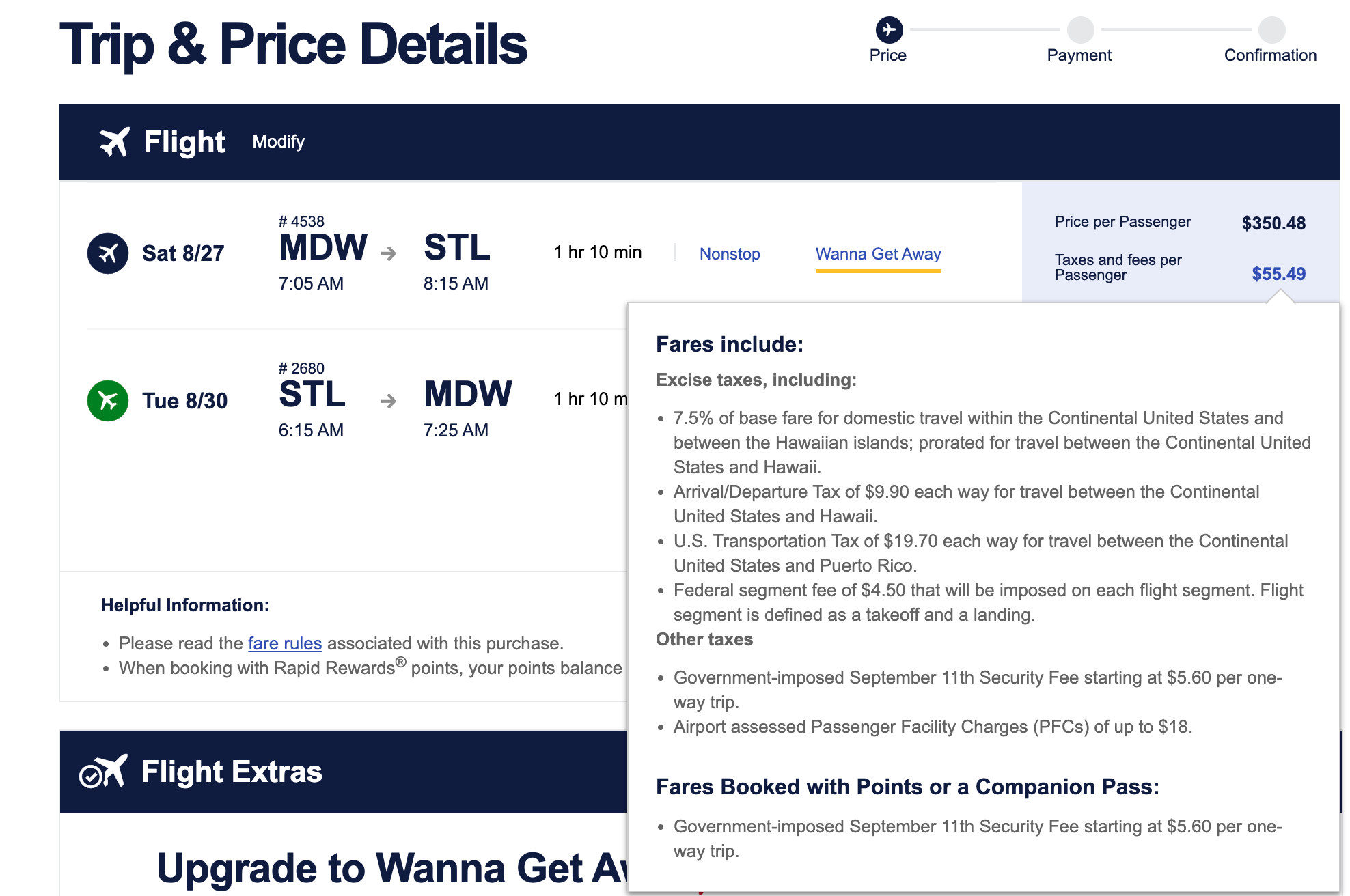1350x896 pixels.
Task: Select the green landing plane icon beside Tue 8/30
Action: coord(107,400)
